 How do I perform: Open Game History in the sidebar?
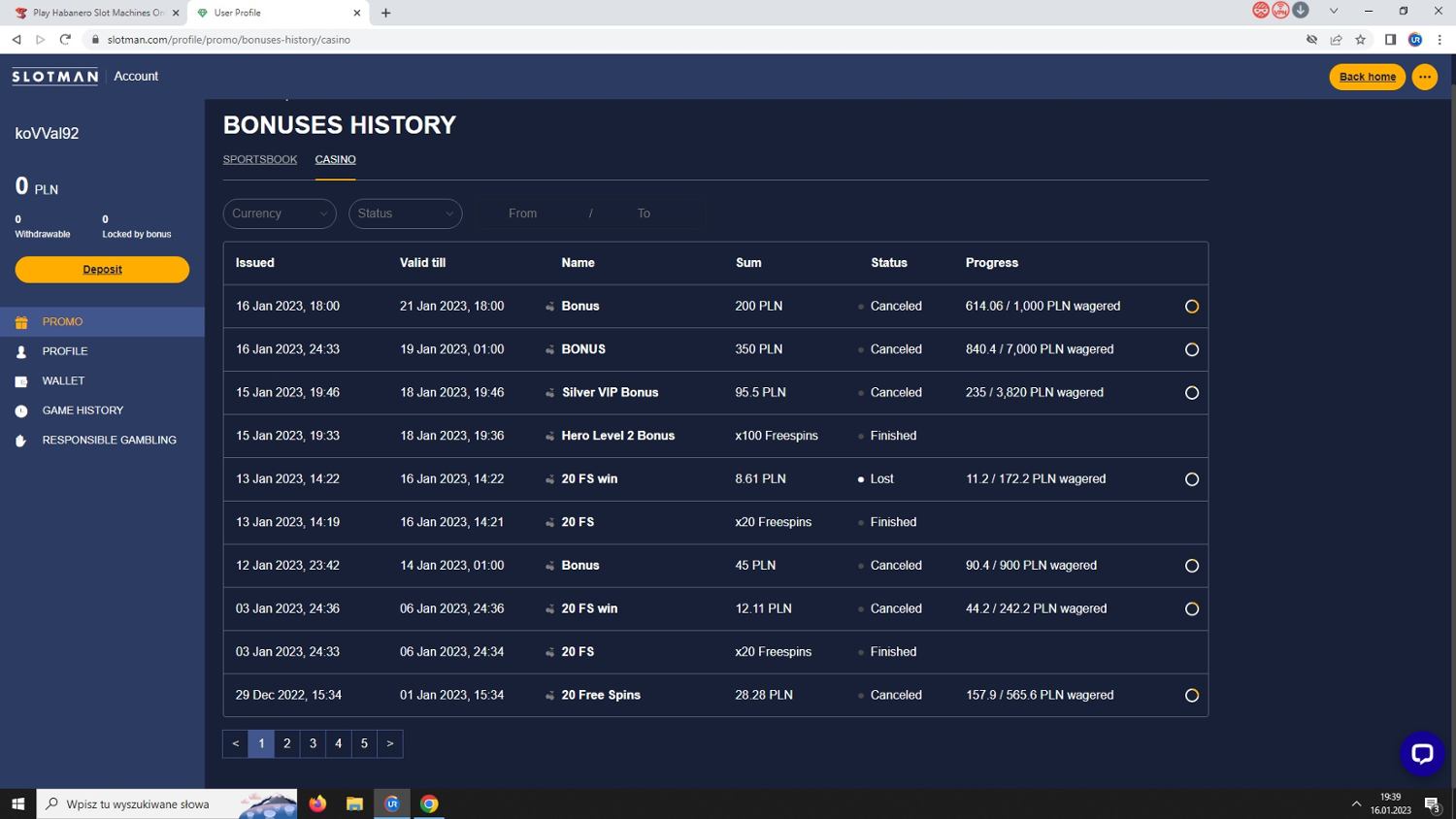(x=83, y=410)
